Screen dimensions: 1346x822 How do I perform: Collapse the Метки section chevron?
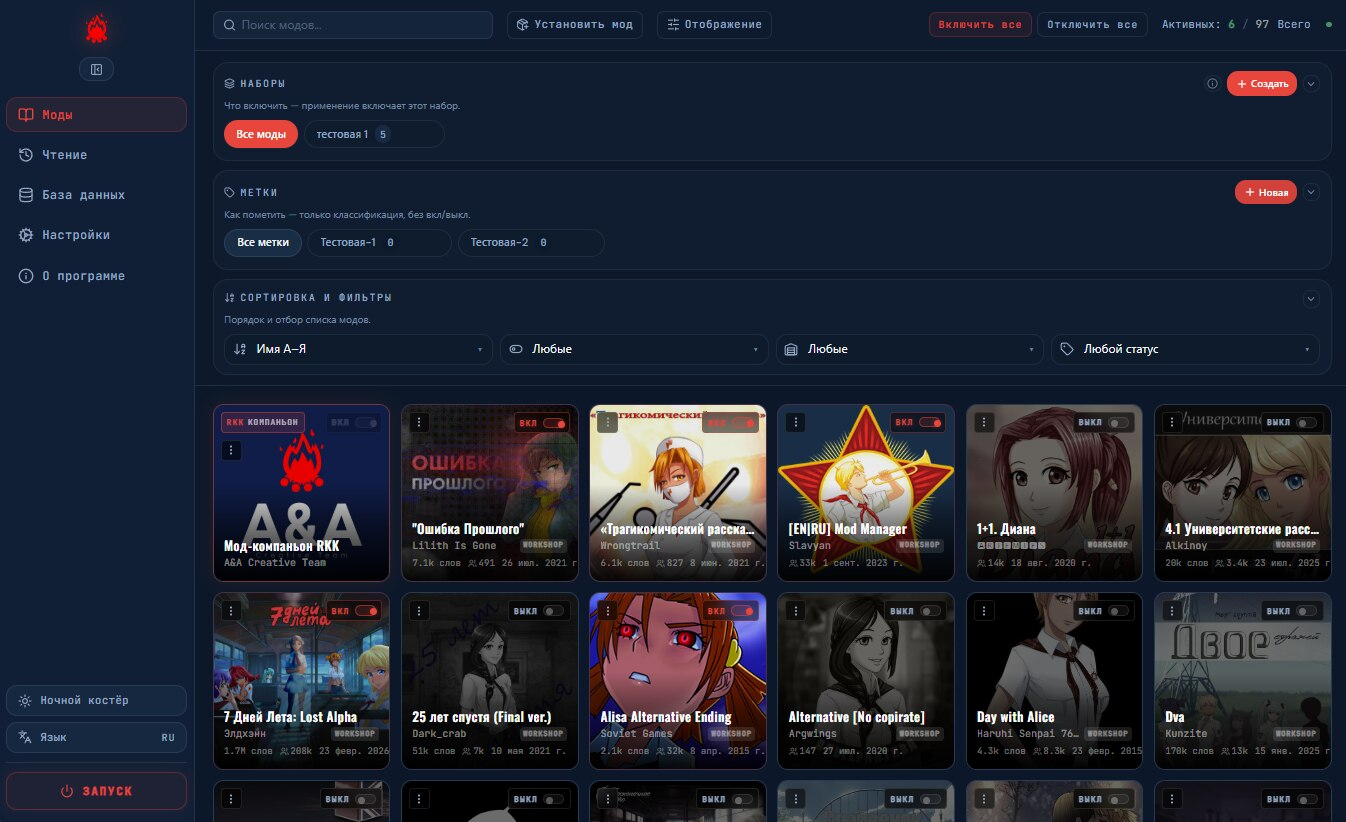tap(1312, 192)
